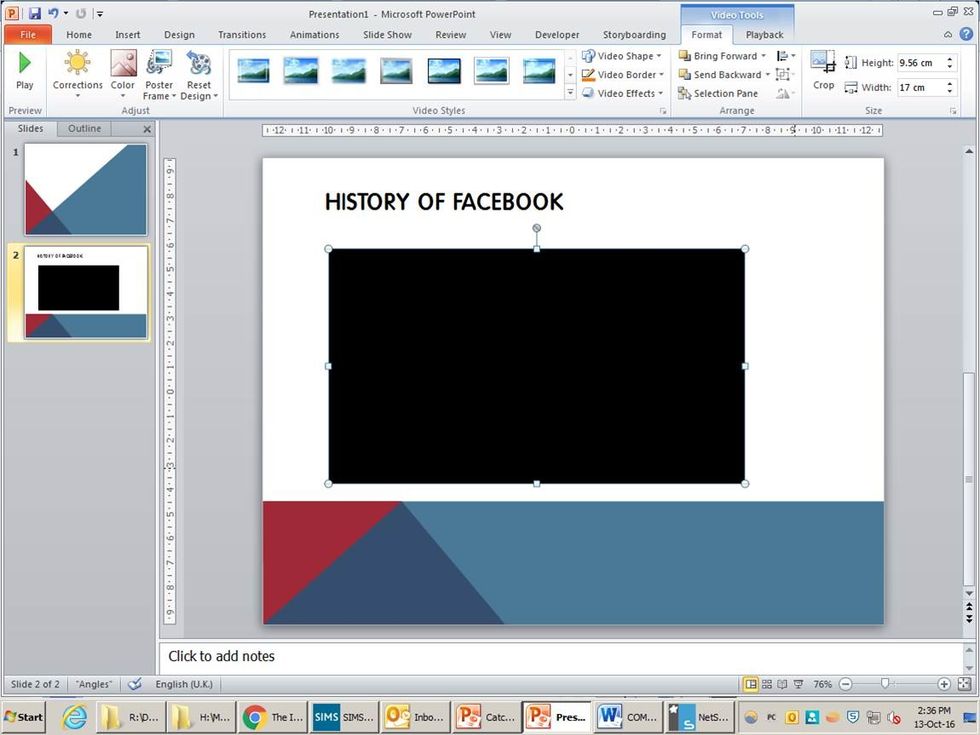Click the Save icon in Quick Access
Viewport: 980px width, 735px height.
pyautogui.click(x=35, y=13)
